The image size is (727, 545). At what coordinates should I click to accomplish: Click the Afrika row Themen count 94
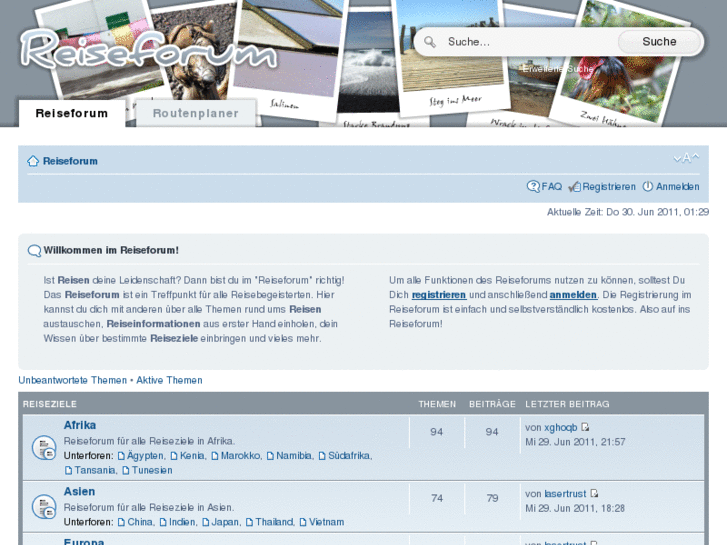tap(436, 432)
